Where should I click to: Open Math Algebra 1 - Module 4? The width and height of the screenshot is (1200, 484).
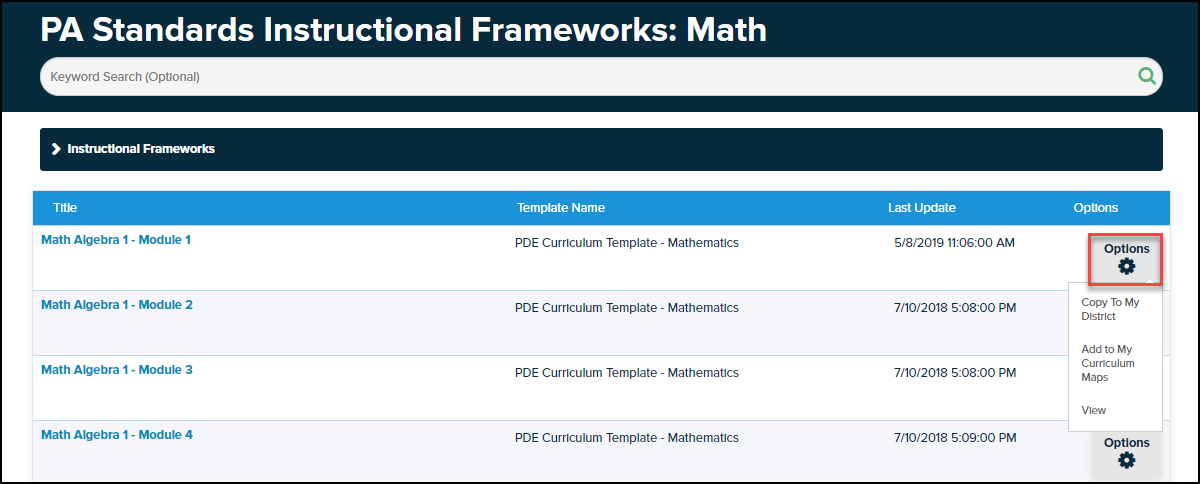(x=117, y=435)
